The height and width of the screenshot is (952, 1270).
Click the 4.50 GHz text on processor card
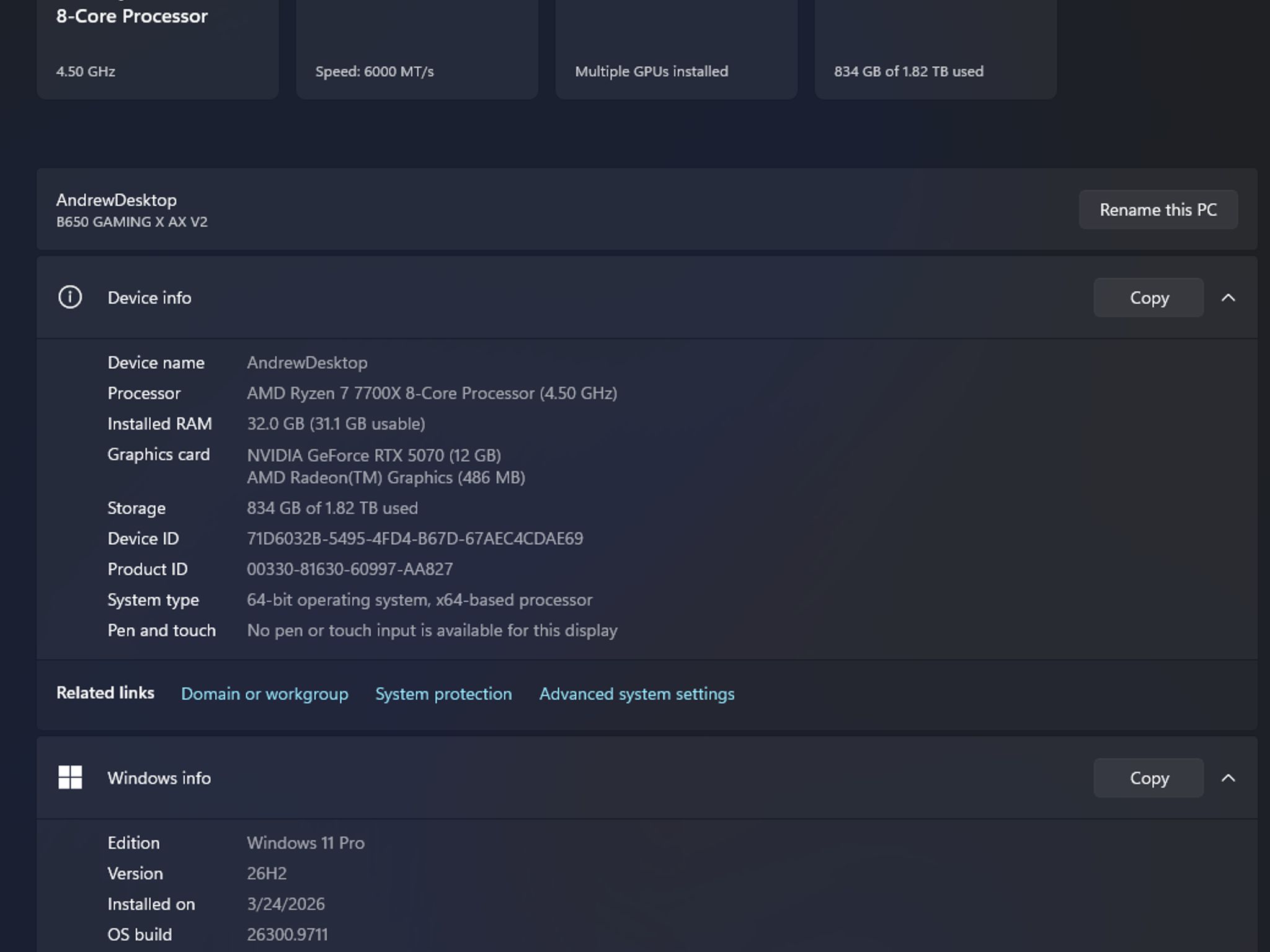click(x=86, y=71)
